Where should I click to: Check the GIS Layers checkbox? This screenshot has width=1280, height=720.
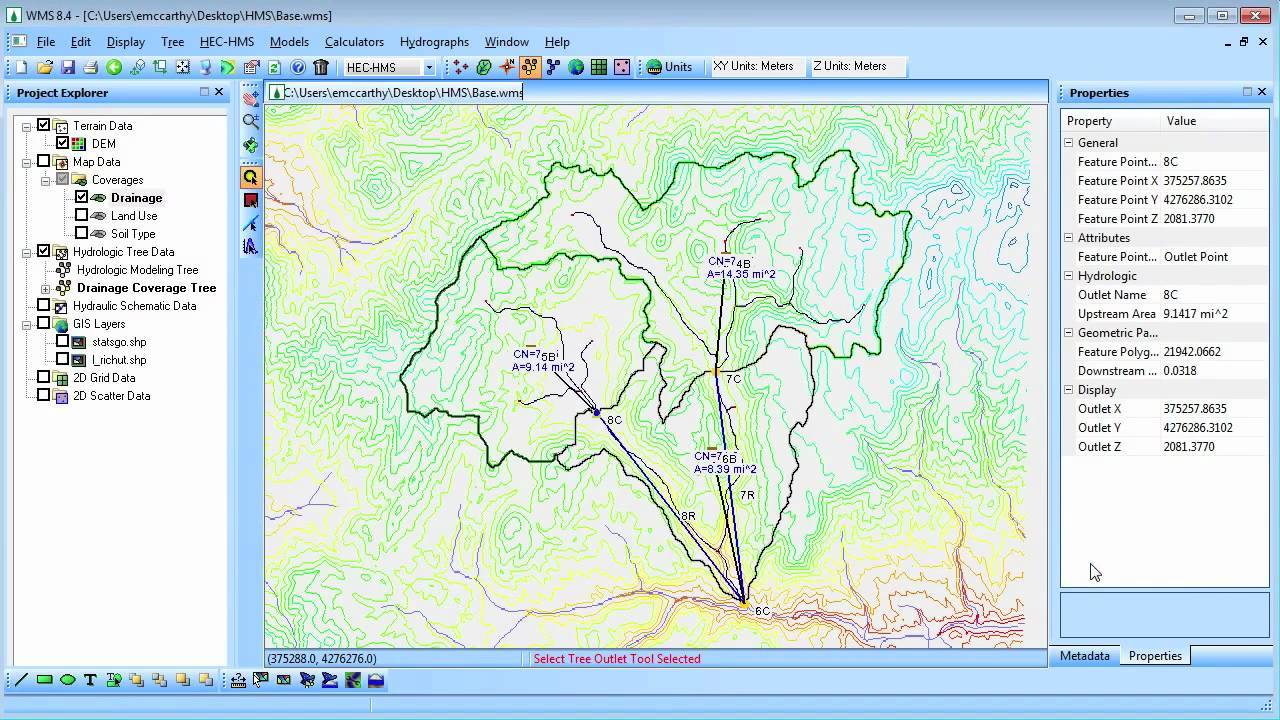(x=42, y=324)
